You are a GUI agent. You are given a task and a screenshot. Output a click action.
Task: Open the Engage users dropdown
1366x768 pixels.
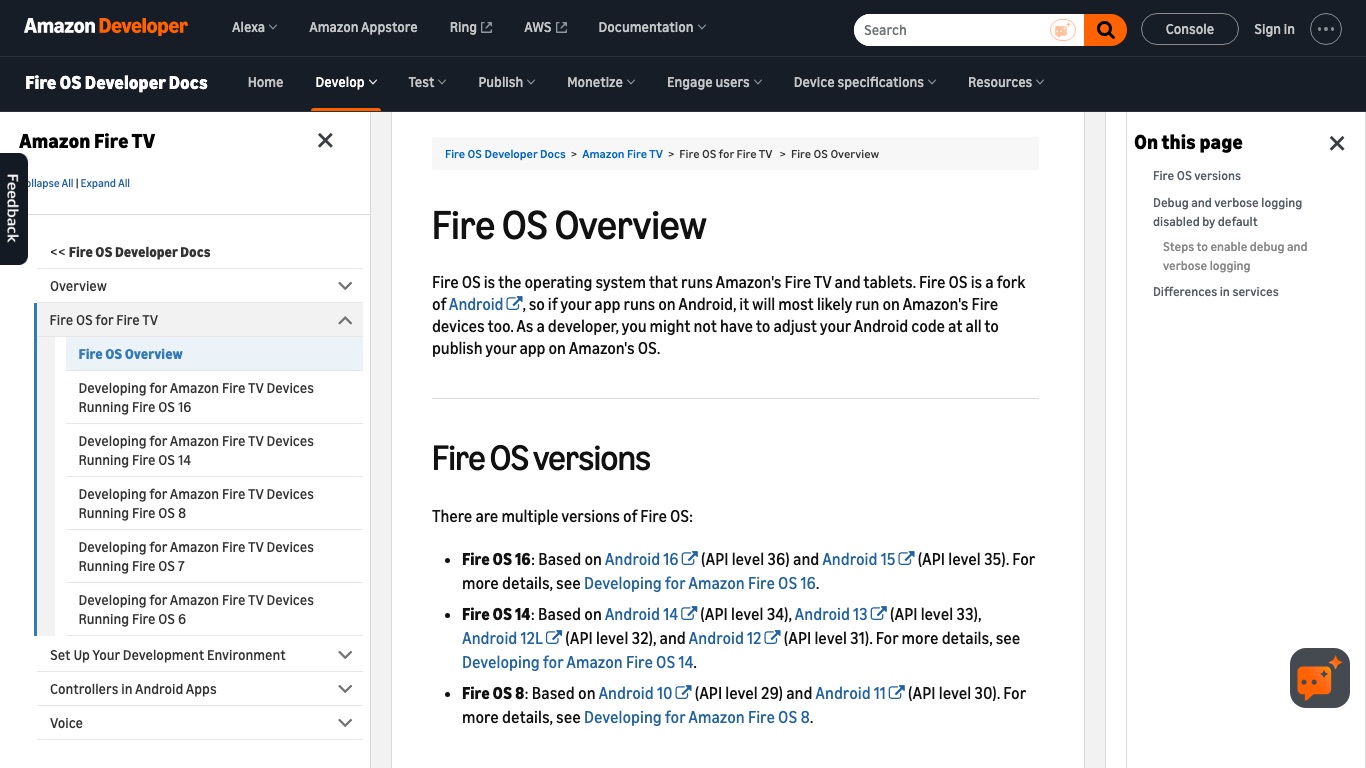click(715, 82)
